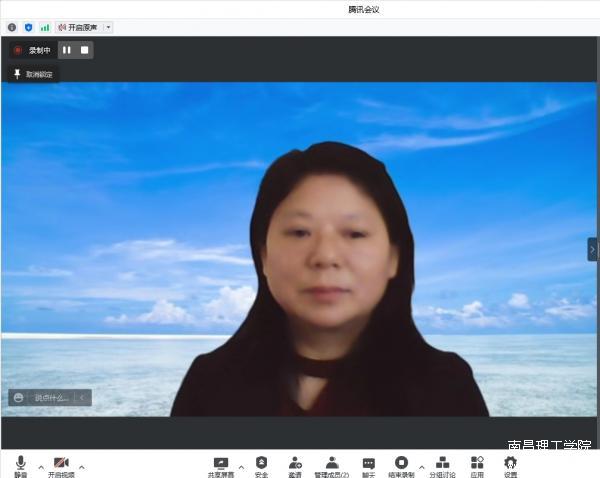Click the chat input field 说点什么

pyautogui.click(x=52, y=397)
